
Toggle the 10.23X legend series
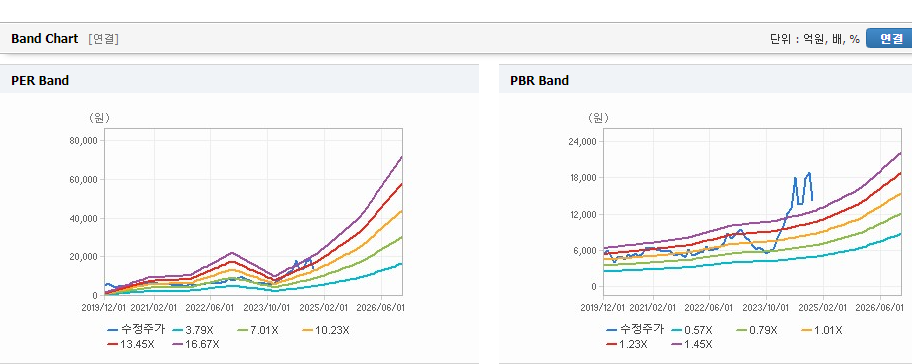click(x=326, y=330)
